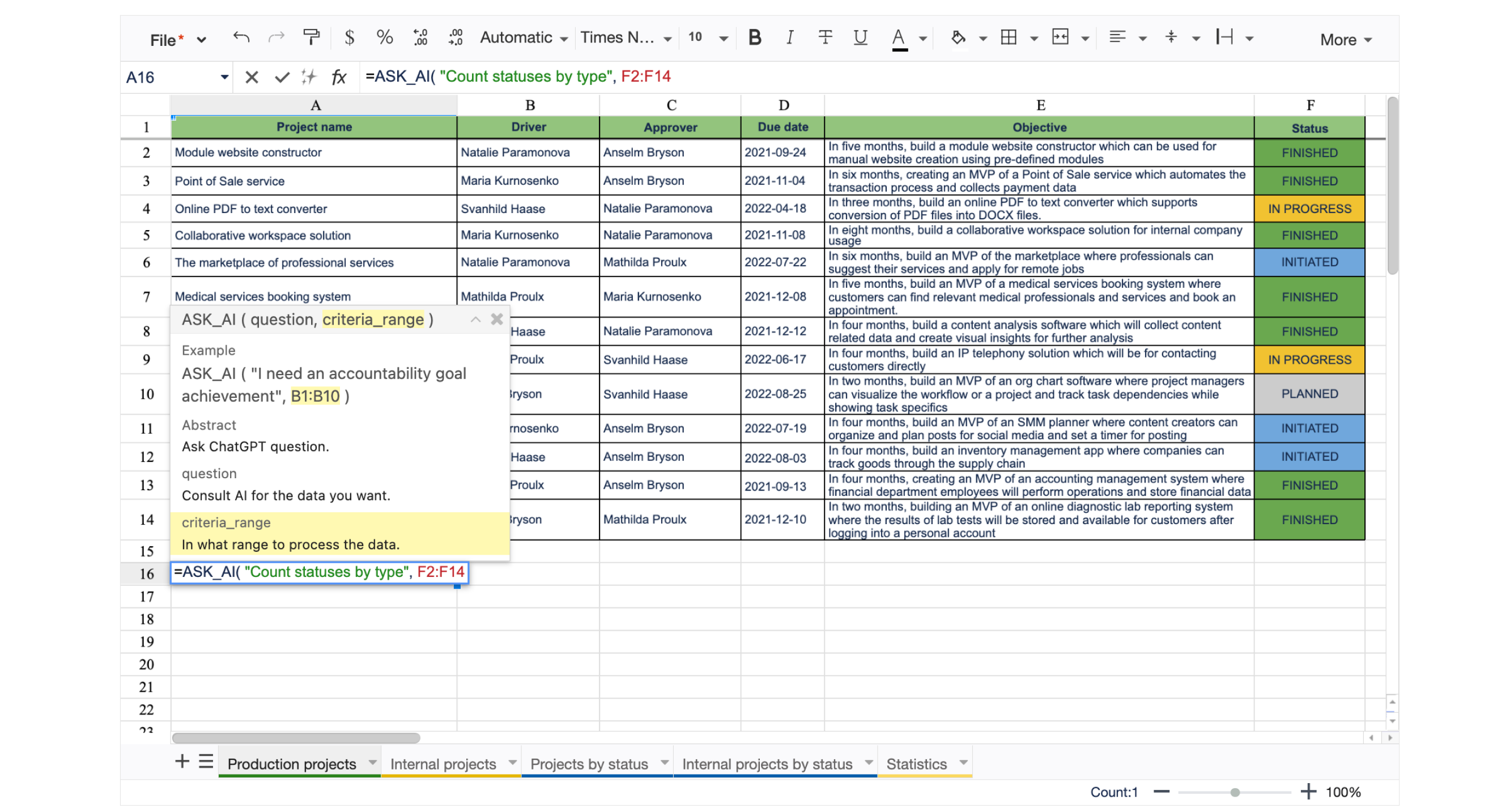The width and height of the screenshot is (1497, 812).
Task: Click the fill color bucket icon
Action: click(958, 39)
